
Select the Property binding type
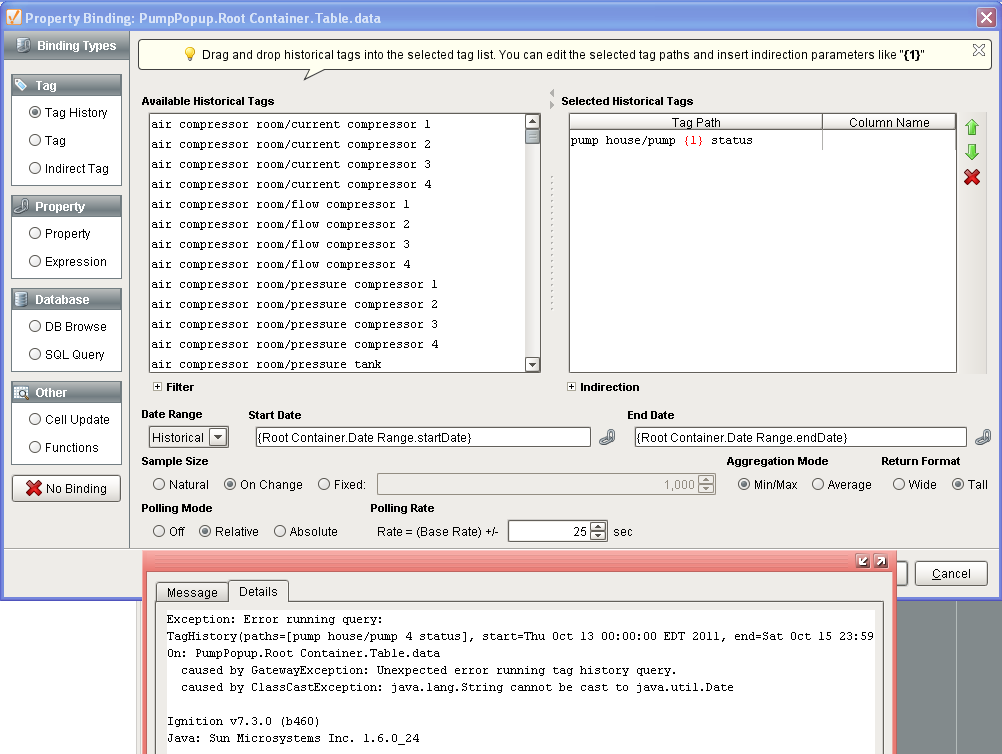coord(59,234)
